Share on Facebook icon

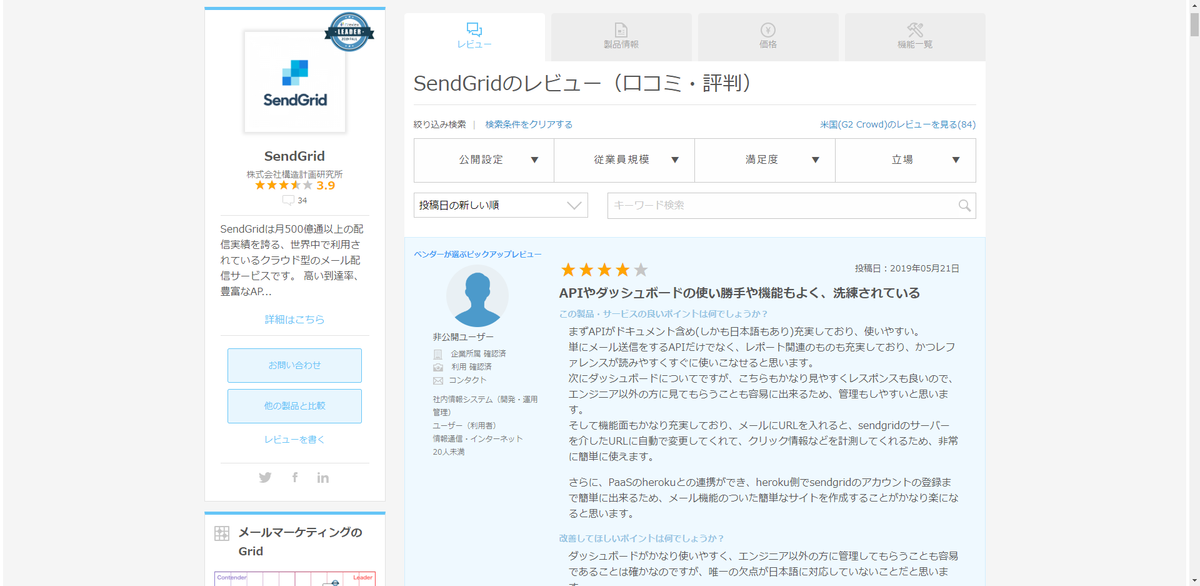[x=295, y=478]
